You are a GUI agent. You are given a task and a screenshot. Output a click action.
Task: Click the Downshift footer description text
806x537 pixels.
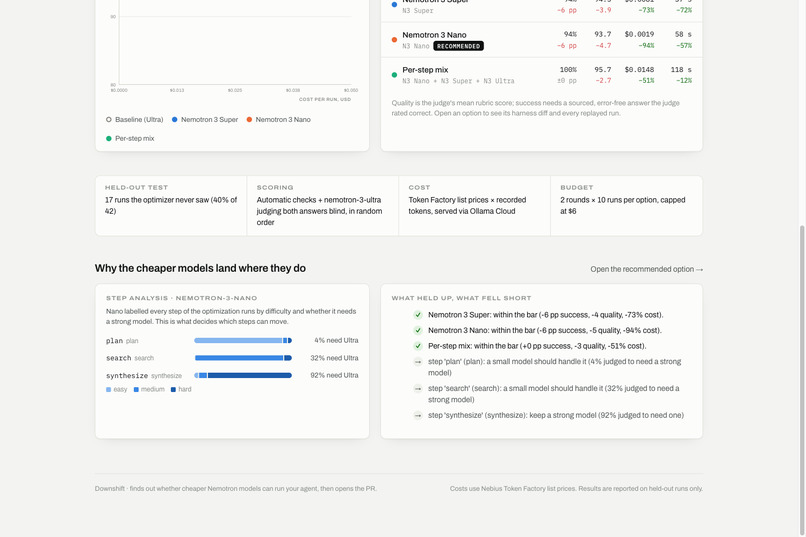point(235,489)
